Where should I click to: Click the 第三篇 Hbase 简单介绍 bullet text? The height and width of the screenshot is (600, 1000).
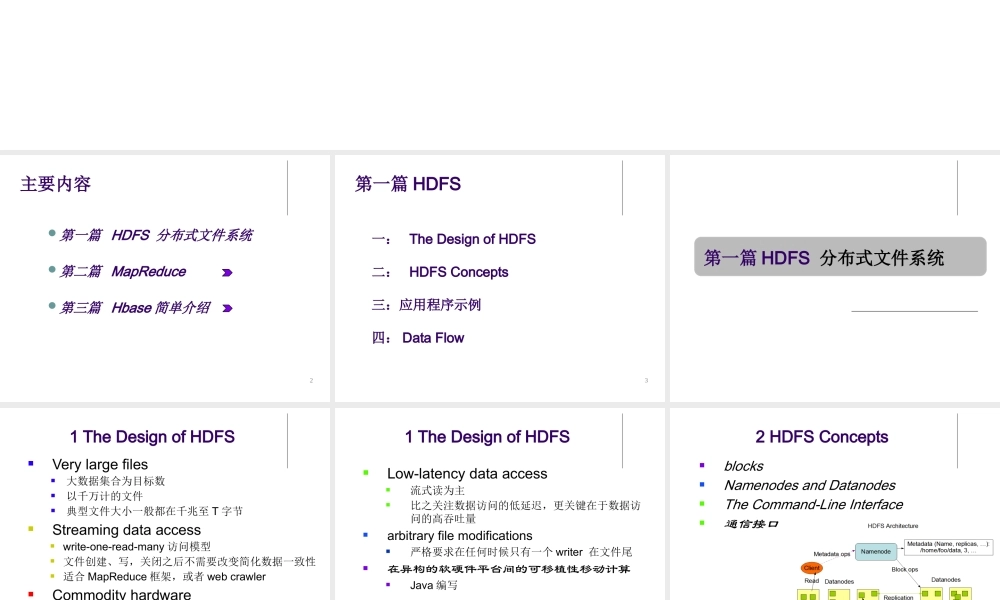click(135, 308)
